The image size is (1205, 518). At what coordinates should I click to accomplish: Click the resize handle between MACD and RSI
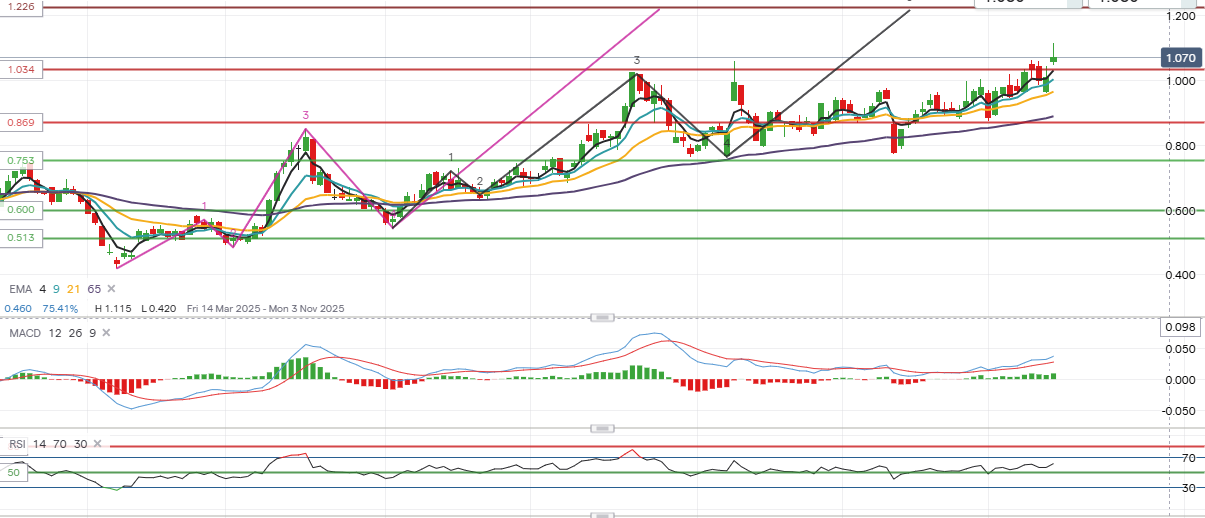[x=602, y=428]
